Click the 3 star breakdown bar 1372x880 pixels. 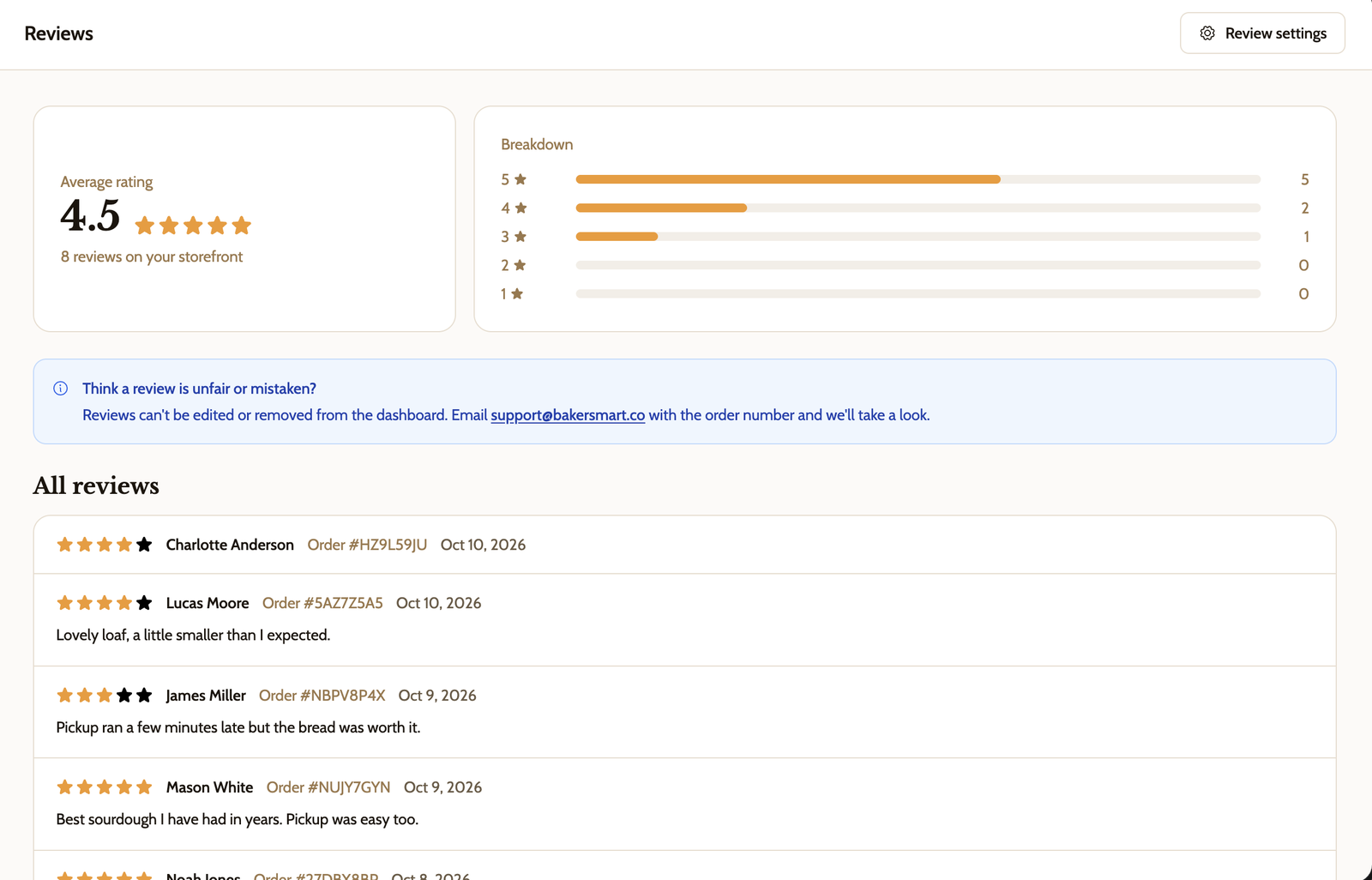click(918, 237)
